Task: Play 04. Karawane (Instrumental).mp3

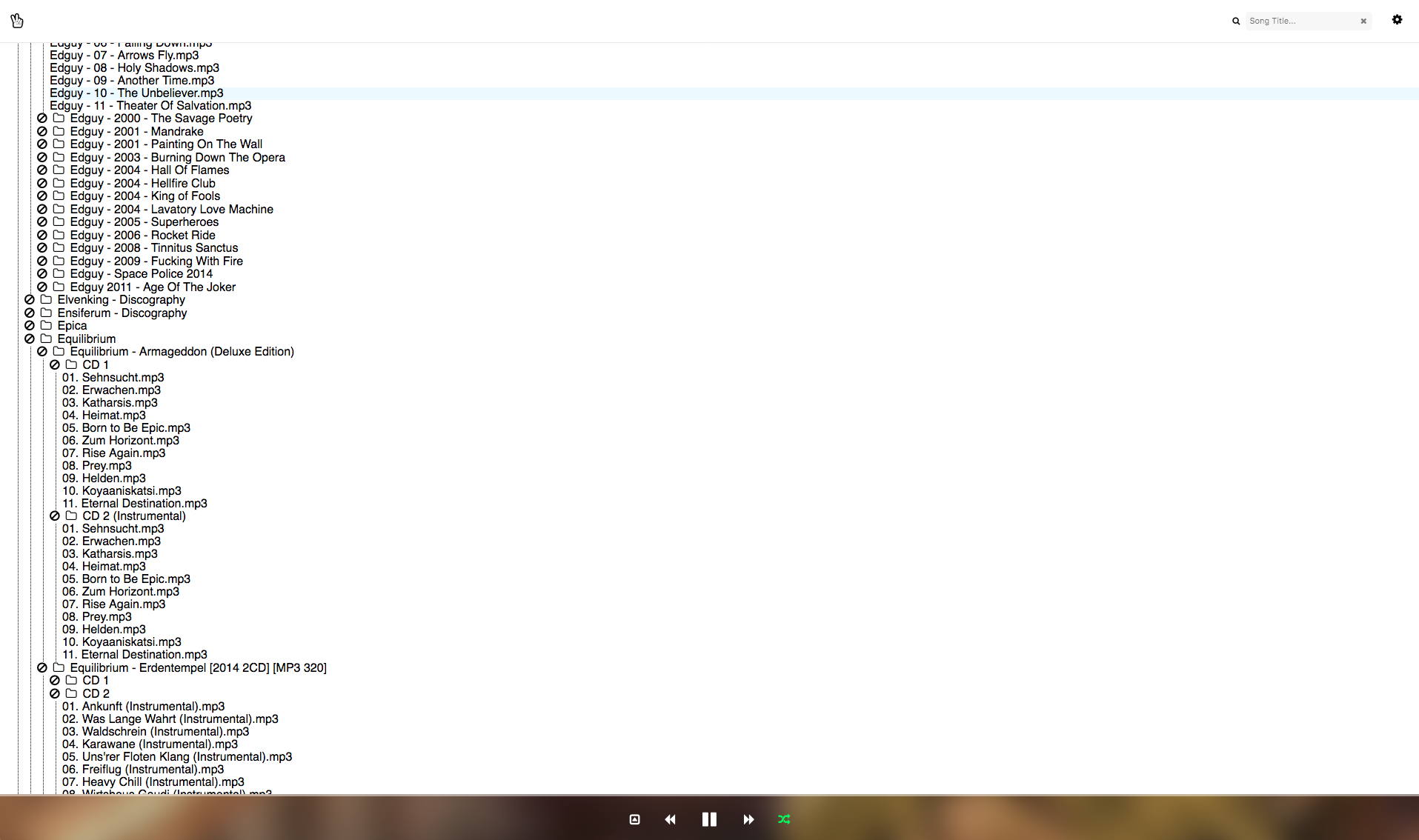Action: 150,744
